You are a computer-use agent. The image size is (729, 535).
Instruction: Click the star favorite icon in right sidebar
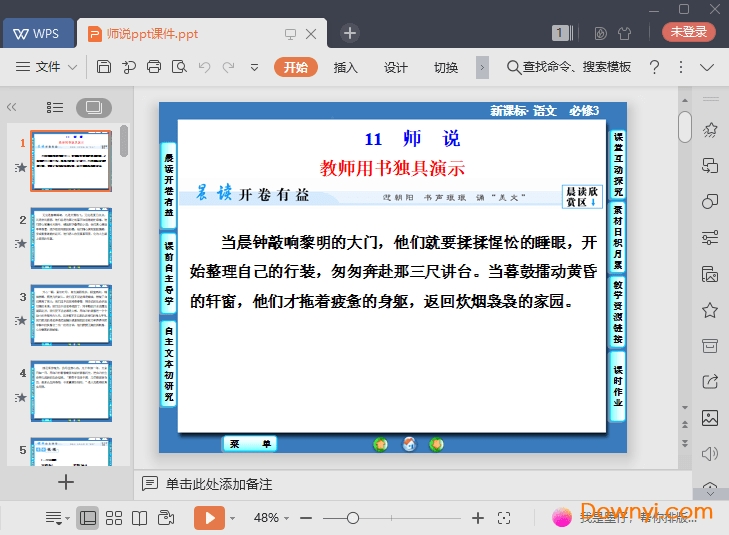pyautogui.click(x=709, y=310)
